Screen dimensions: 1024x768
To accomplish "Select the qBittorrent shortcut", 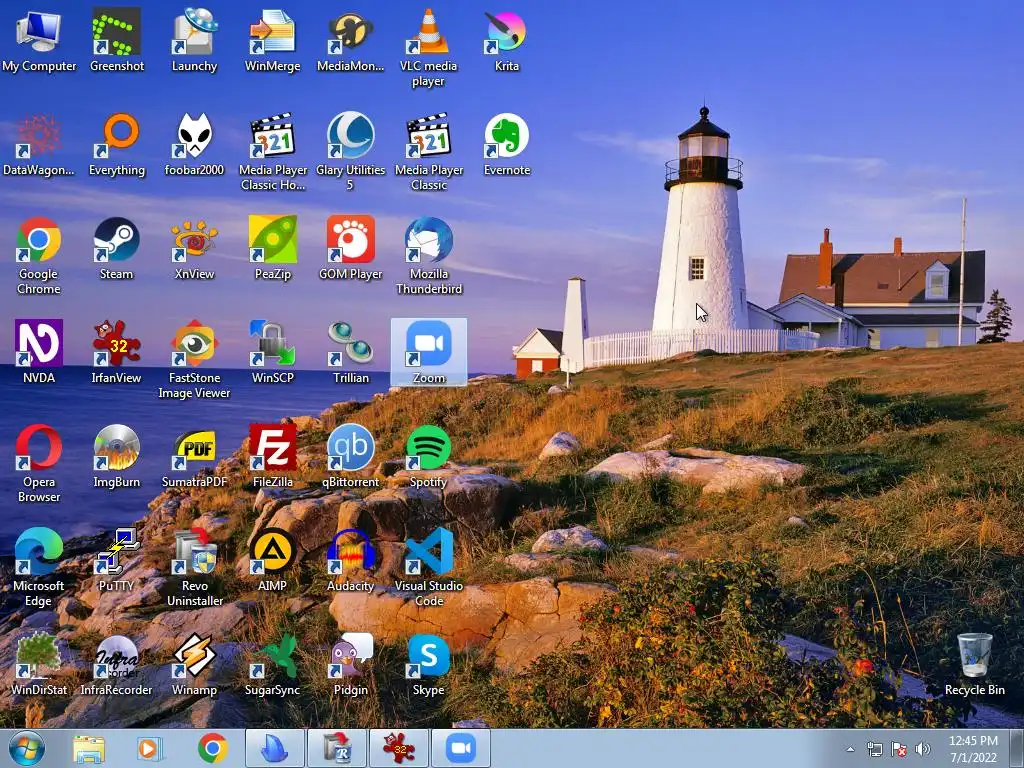I will pyautogui.click(x=350, y=456).
